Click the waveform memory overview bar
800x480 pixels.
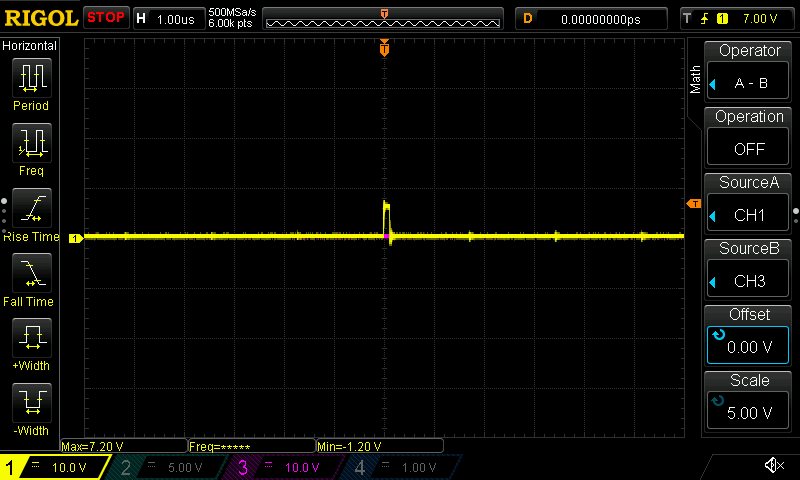point(383,19)
